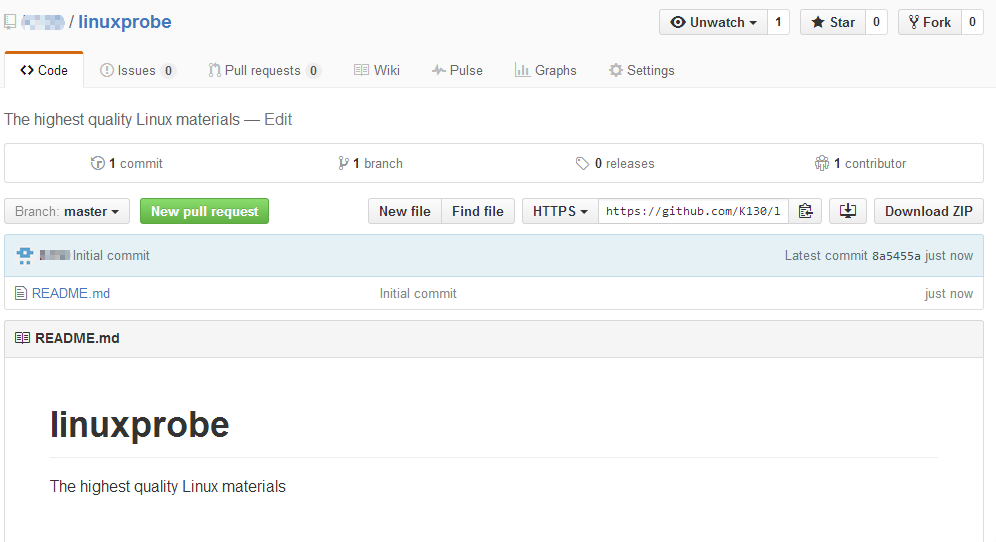
Task: View the 0 releases link
Action: click(615, 163)
